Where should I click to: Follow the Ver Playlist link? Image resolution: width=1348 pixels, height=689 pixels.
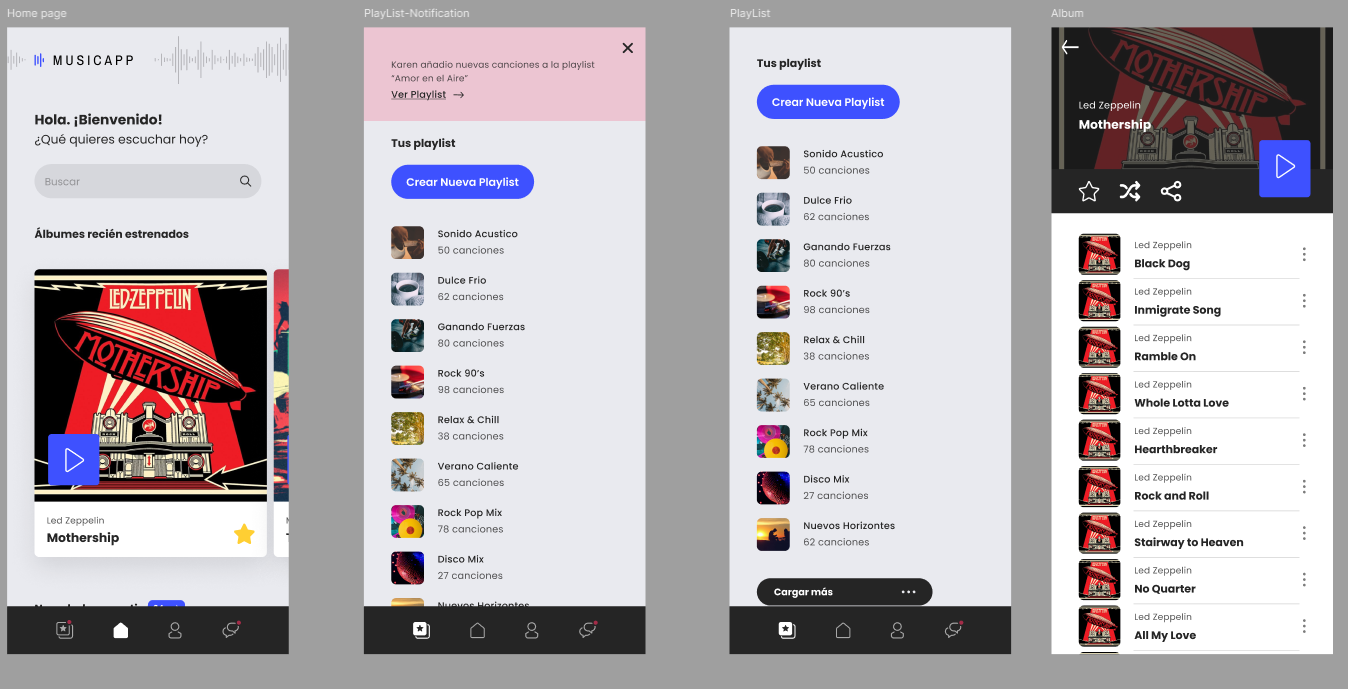[427, 95]
